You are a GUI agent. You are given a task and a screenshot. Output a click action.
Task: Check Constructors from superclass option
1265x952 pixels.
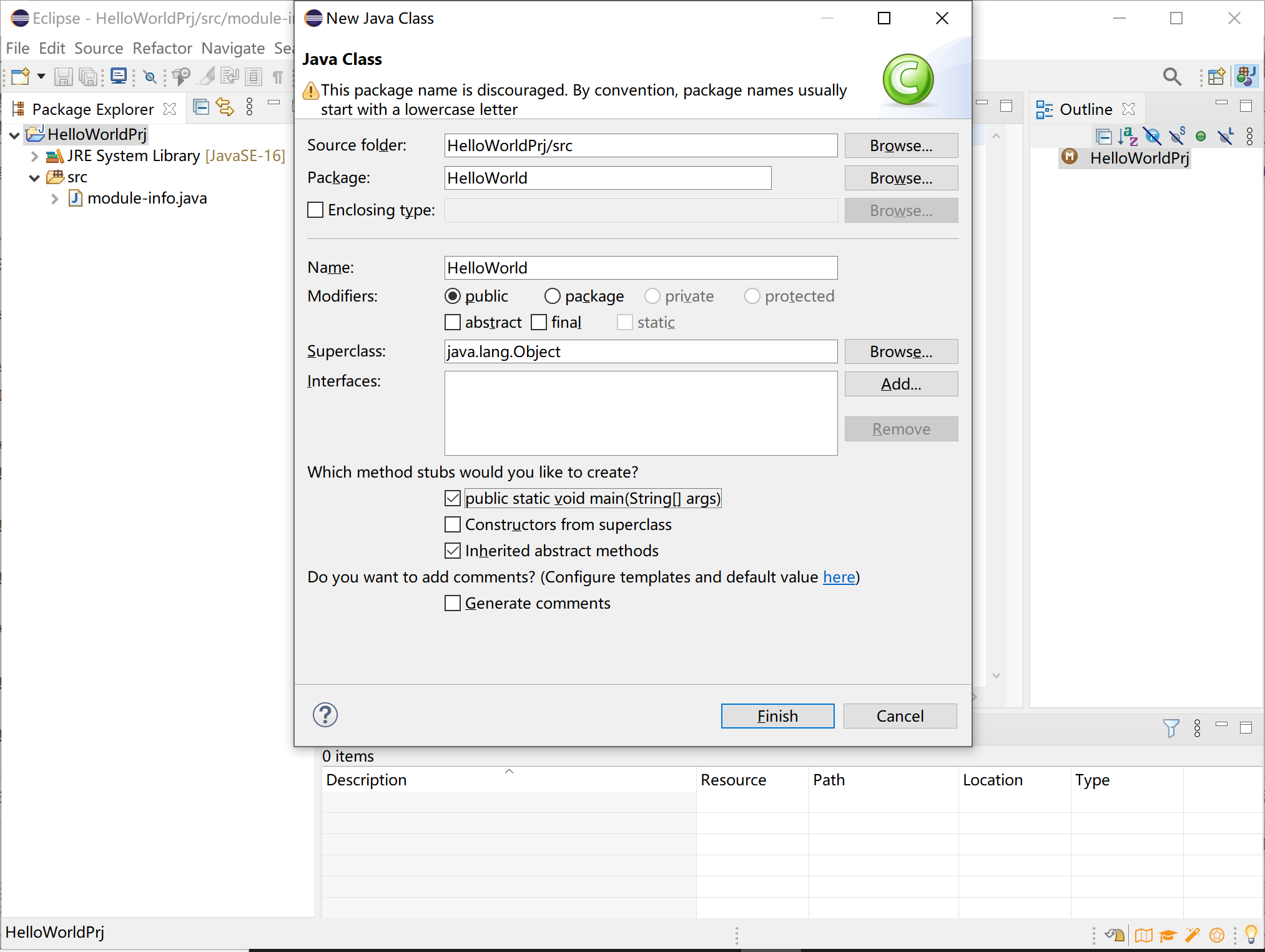tap(453, 524)
